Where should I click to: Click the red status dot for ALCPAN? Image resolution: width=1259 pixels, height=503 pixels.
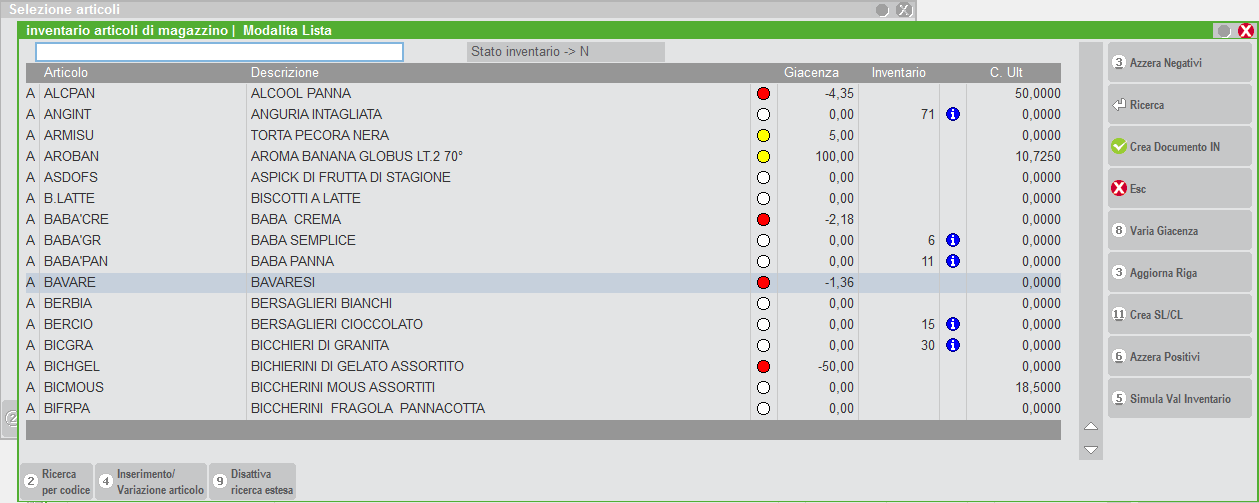tap(764, 94)
